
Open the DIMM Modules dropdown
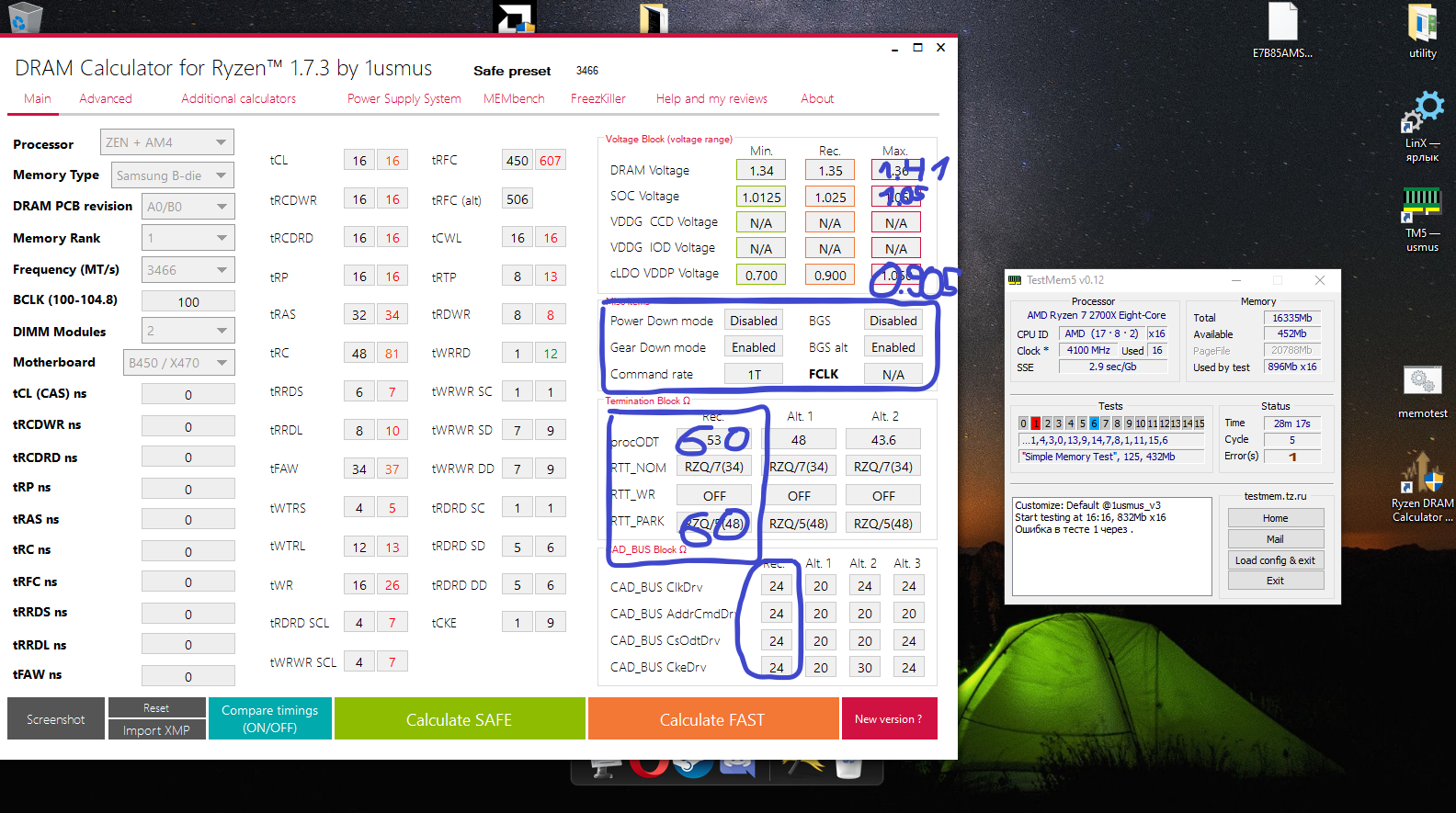pyautogui.click(x=188, y=331)
